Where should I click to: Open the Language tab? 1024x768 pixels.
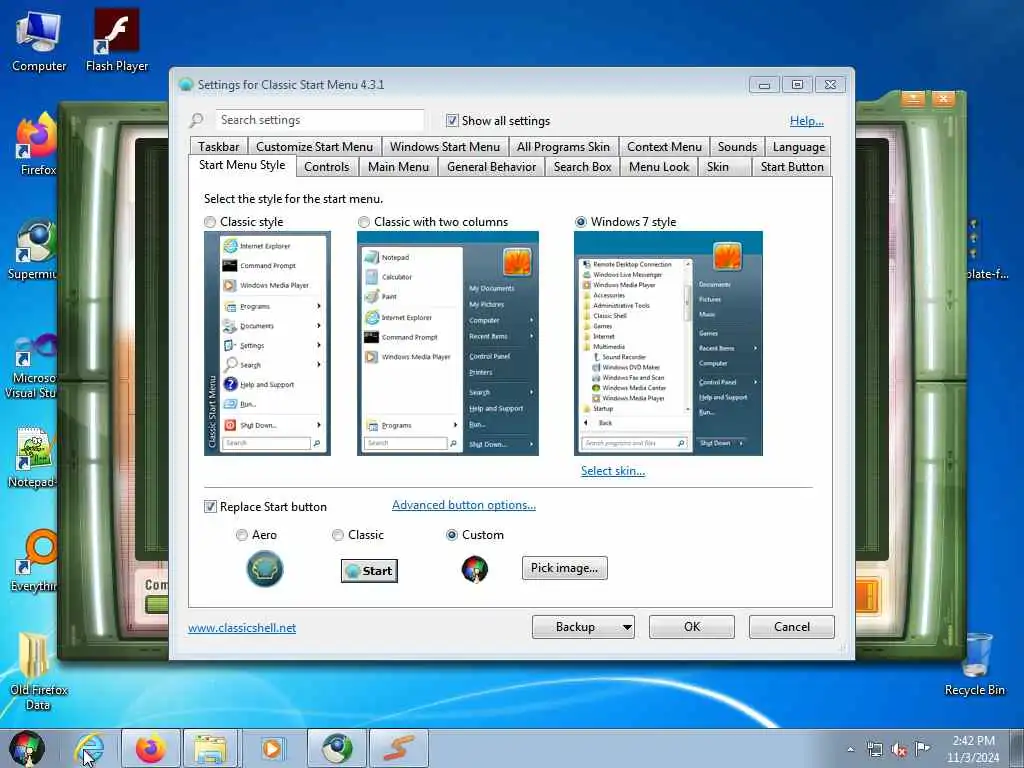(799, 147)
